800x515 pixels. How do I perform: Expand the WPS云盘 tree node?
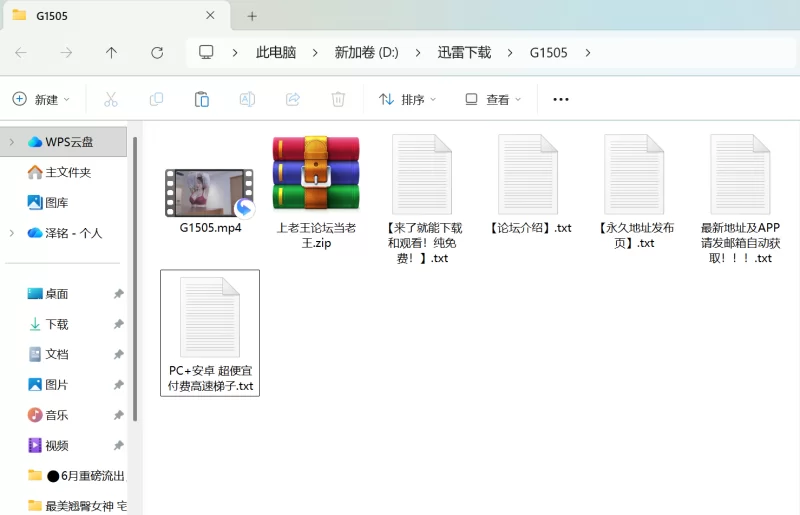[12, 142]
